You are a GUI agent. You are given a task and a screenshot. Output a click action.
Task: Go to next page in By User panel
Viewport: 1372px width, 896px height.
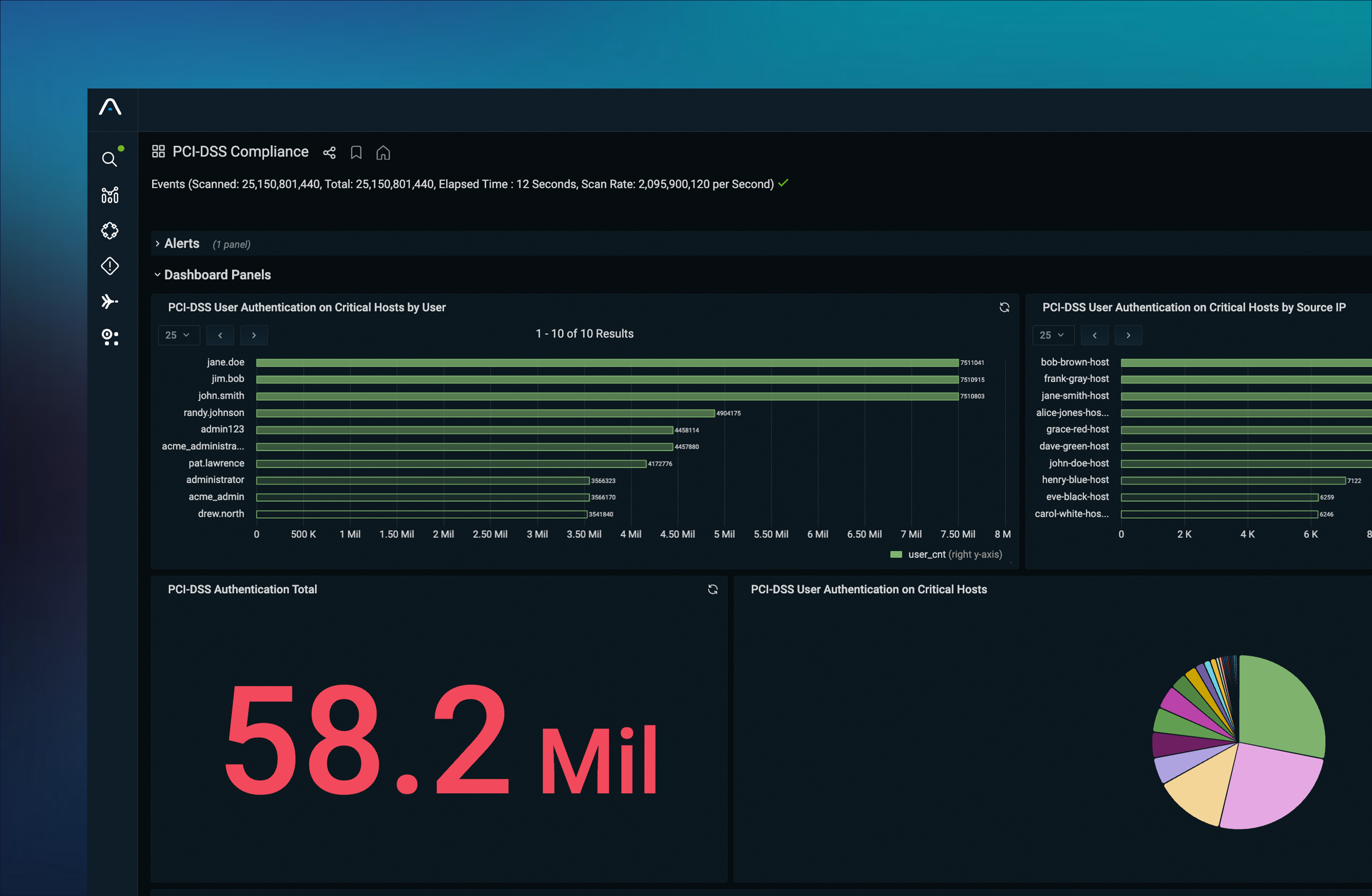tap(254, 335)
